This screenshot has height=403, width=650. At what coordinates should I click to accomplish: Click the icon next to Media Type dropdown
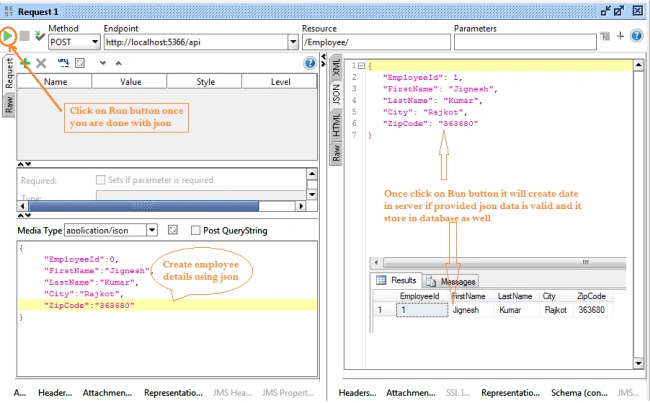click(x=173, y=230)
